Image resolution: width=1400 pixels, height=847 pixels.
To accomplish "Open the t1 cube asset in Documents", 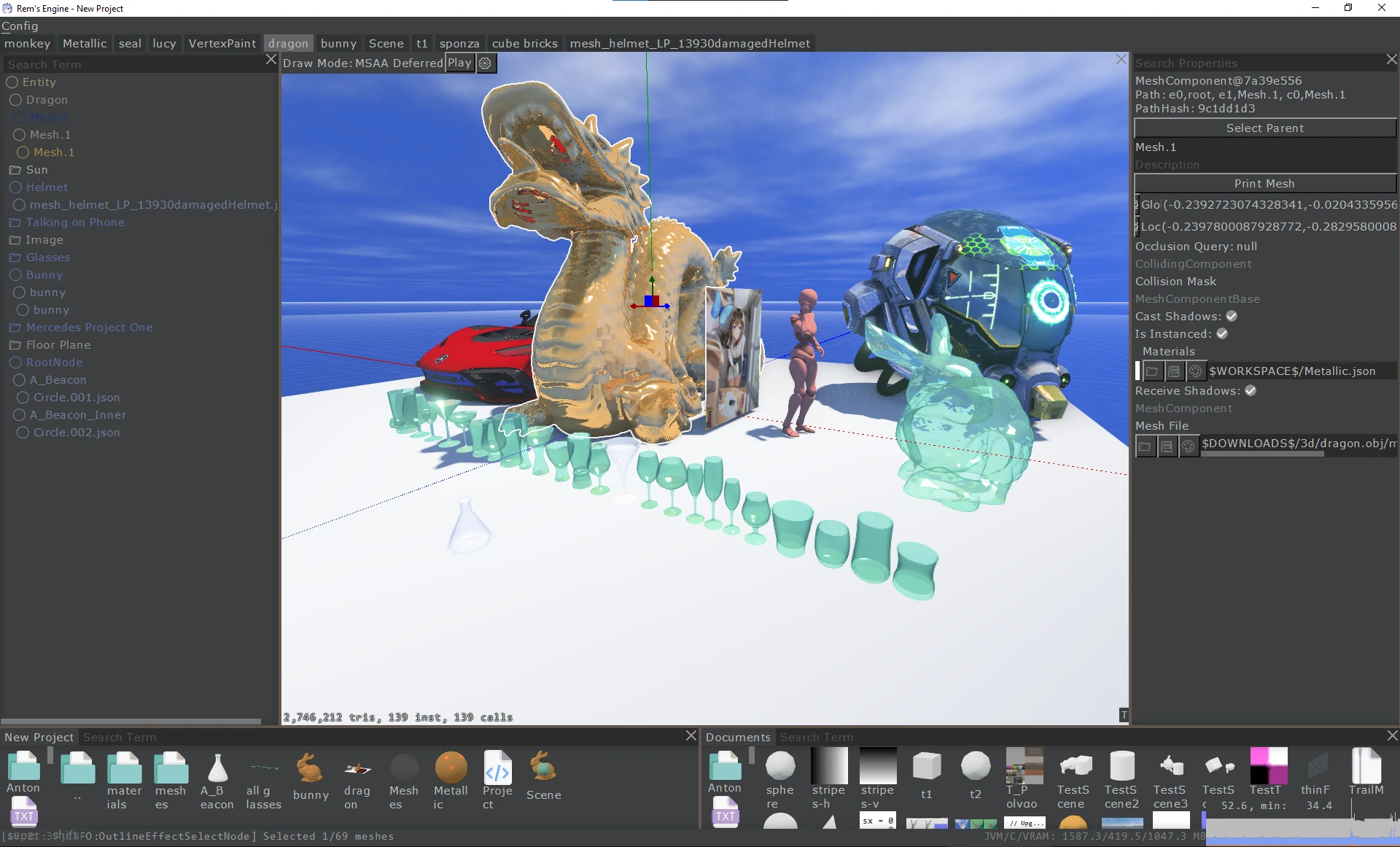I will (x=926, y=766).
